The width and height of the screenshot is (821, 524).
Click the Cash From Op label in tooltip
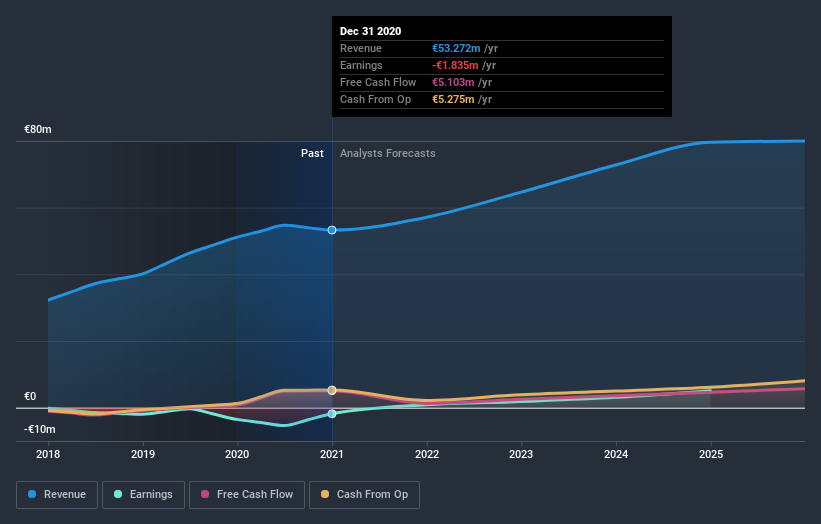pos(375,99)
